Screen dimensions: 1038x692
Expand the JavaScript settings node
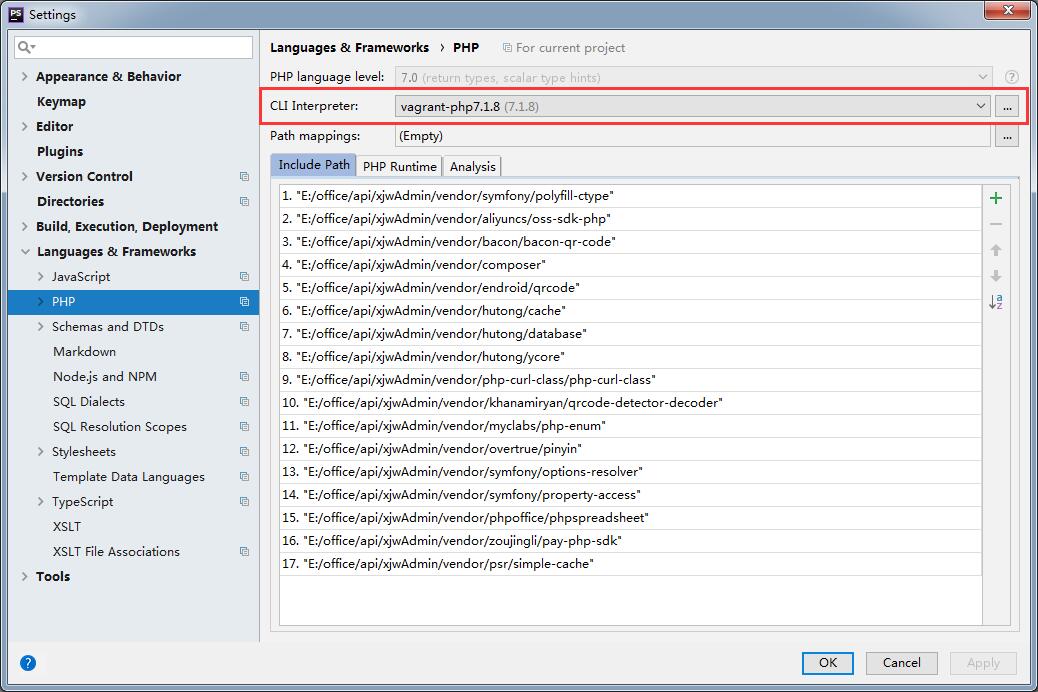[40, 277]
